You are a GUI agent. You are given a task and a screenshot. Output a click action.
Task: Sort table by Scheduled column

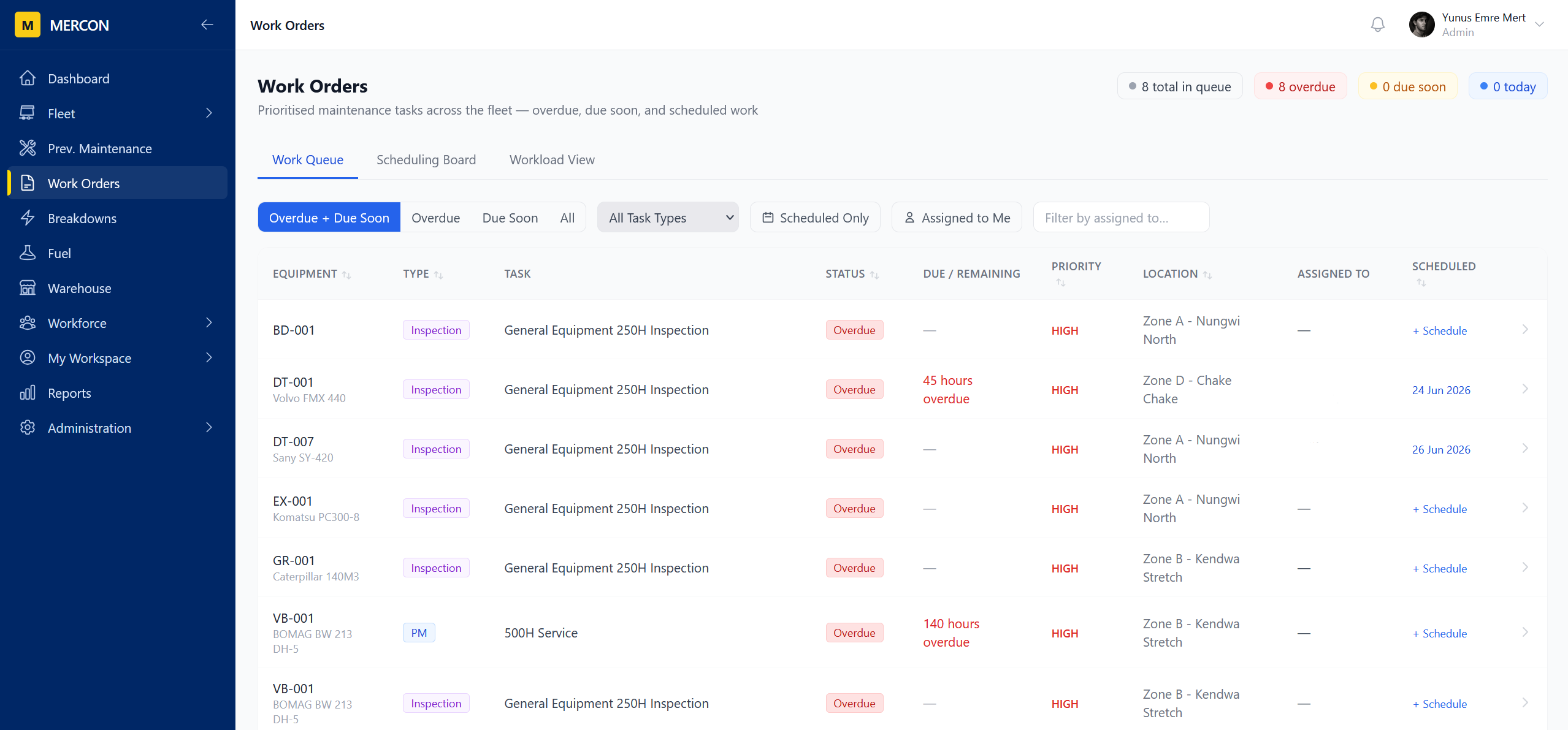[x=1421, y=283]
